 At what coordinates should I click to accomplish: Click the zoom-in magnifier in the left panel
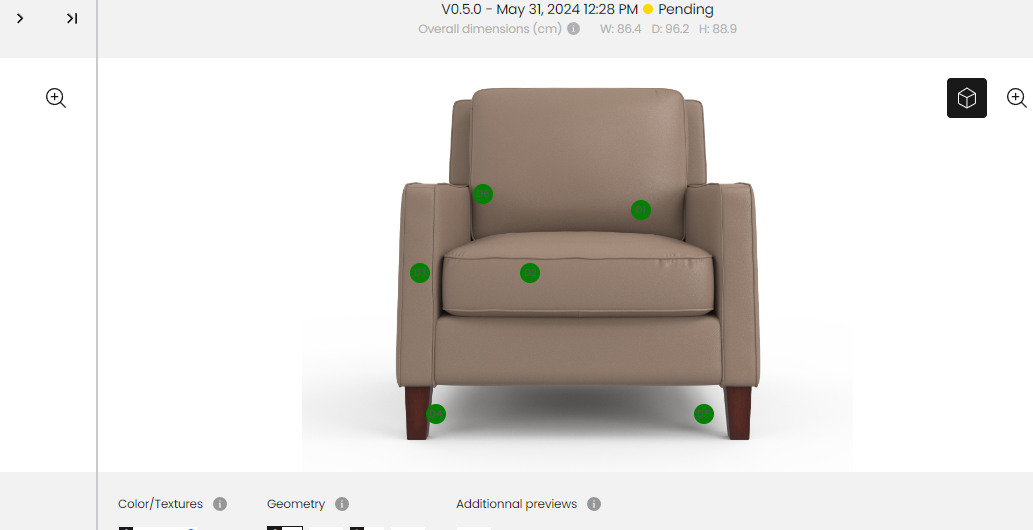pos(56,98)
